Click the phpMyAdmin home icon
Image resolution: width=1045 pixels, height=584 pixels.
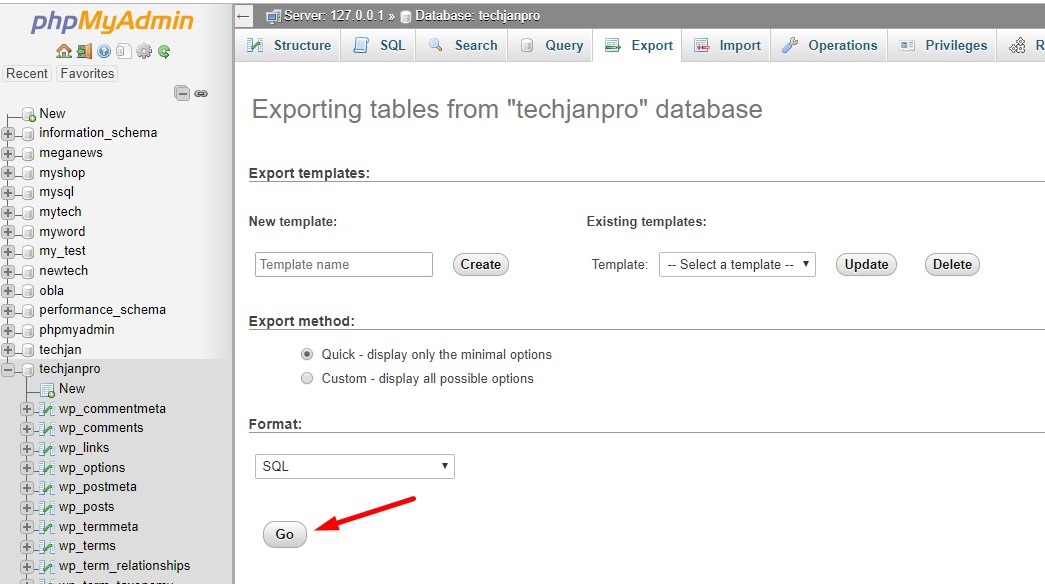click(x=64, y=52)
